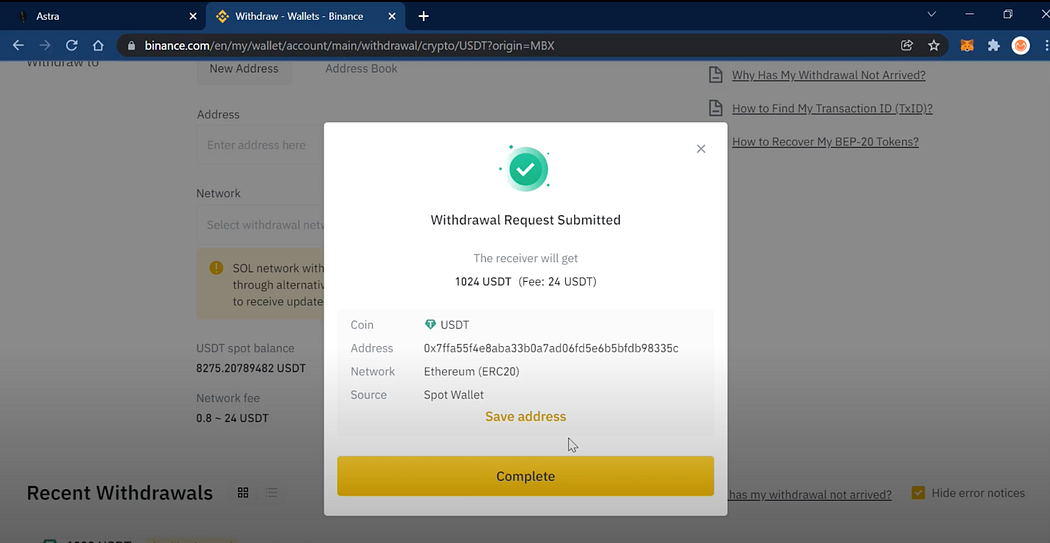Switch to the Address Book tab
1050x543 pixels.
pos(361,68)
